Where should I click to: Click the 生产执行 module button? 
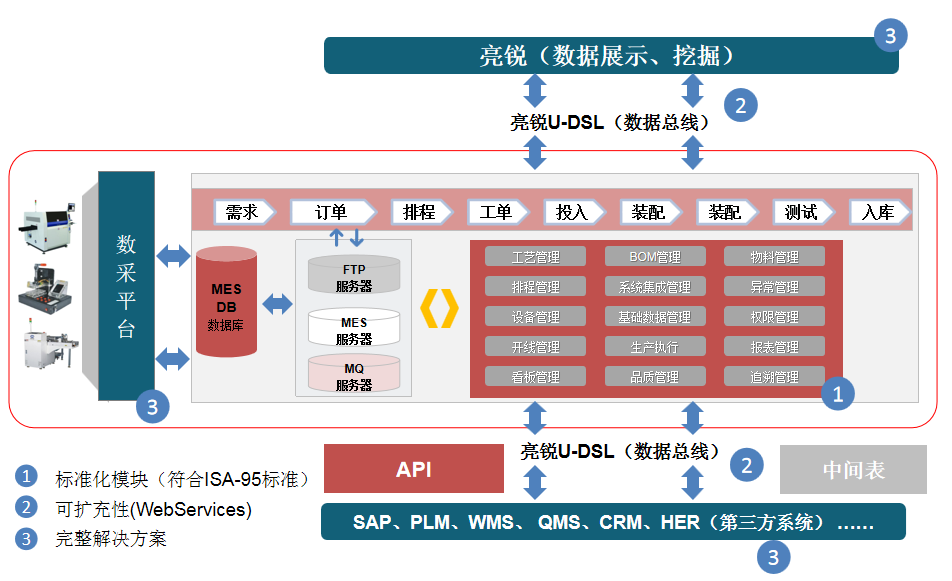pos(655,347)
